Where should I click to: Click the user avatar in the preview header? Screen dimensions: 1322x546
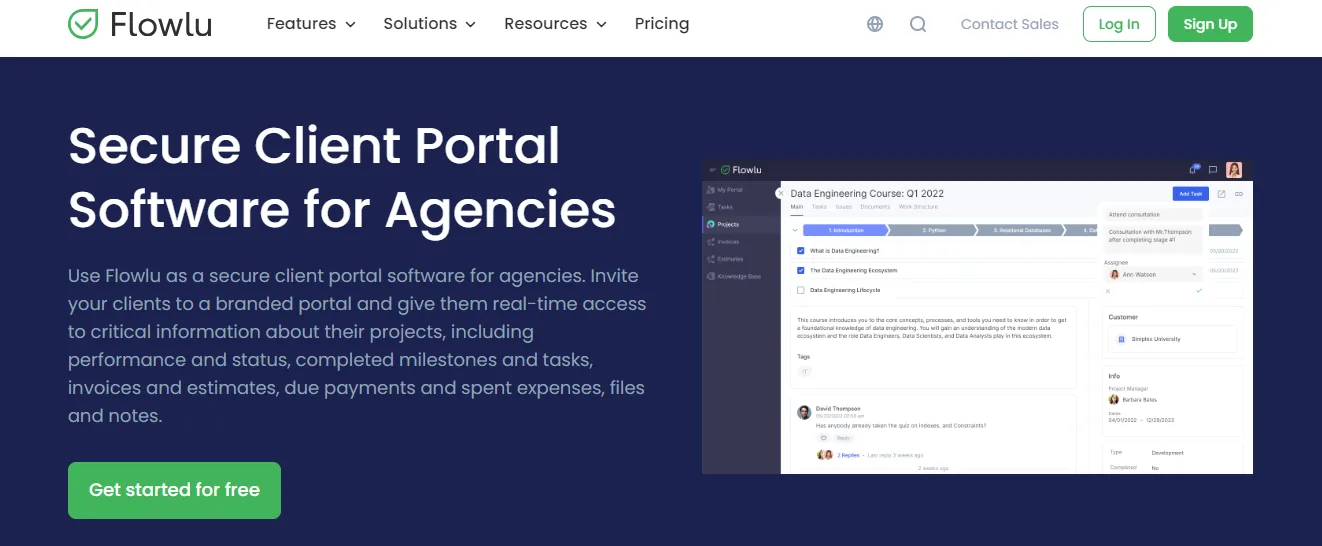[x=1234, y=170]
